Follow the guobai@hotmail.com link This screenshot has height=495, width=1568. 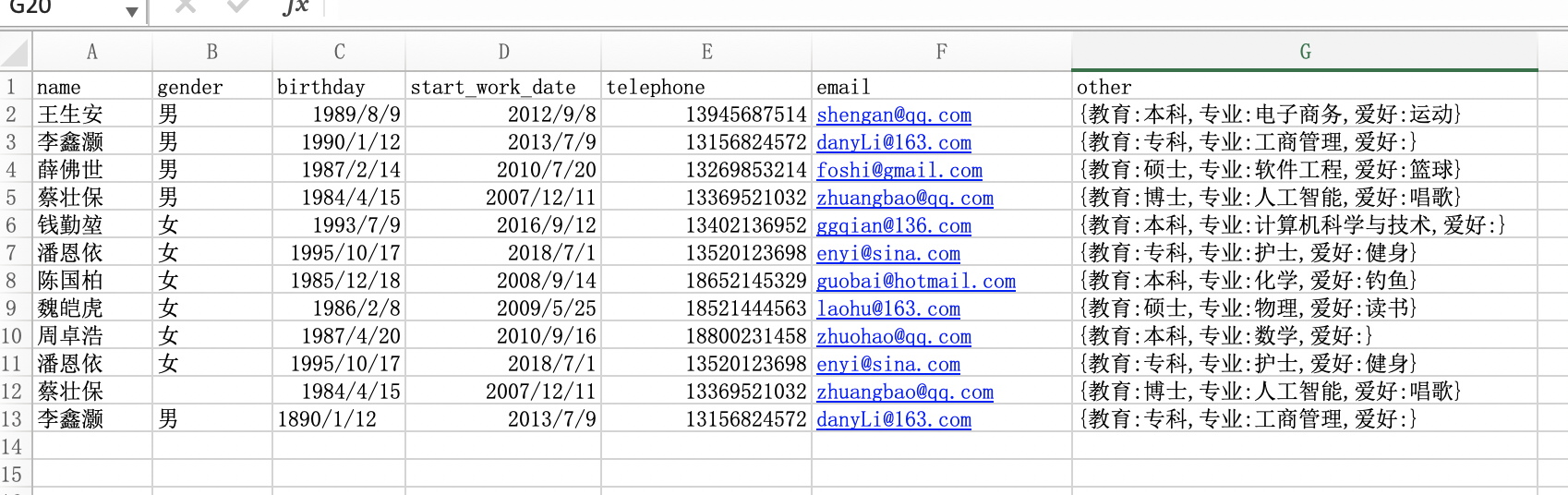(x=915, y=282)
